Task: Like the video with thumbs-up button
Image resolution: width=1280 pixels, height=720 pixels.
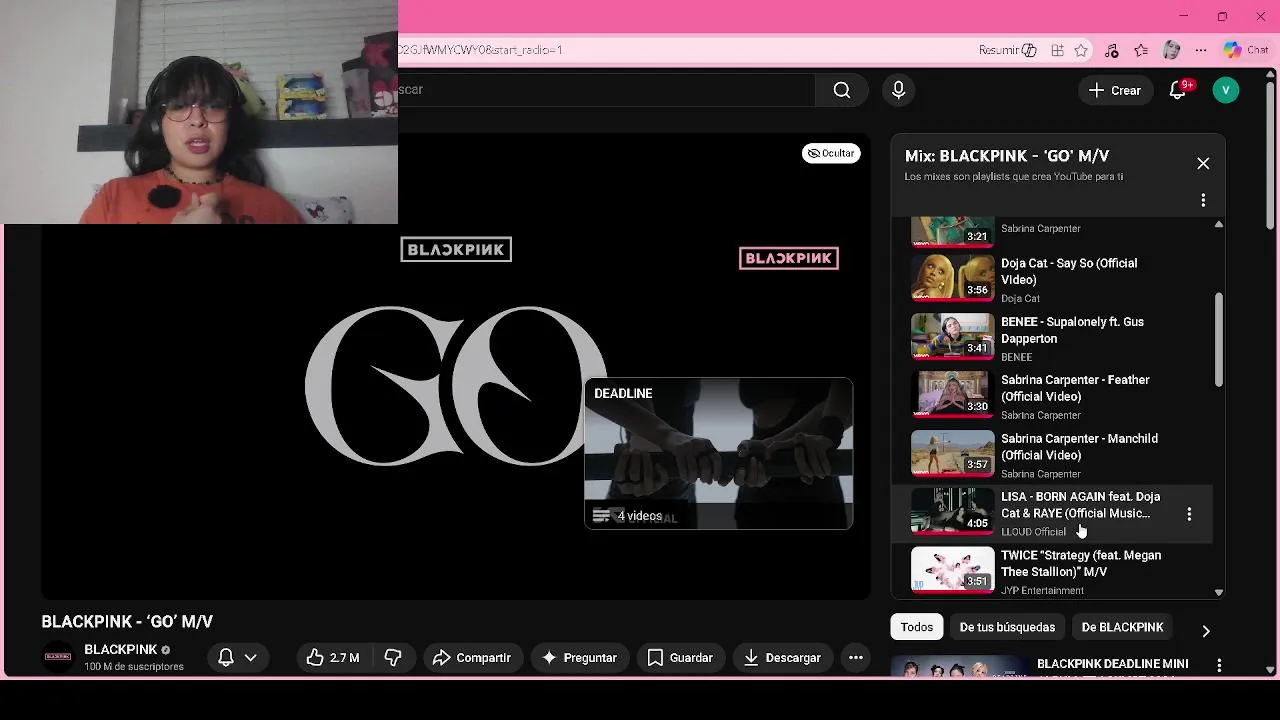Action: pyautogui.click(x=333, y=657)
